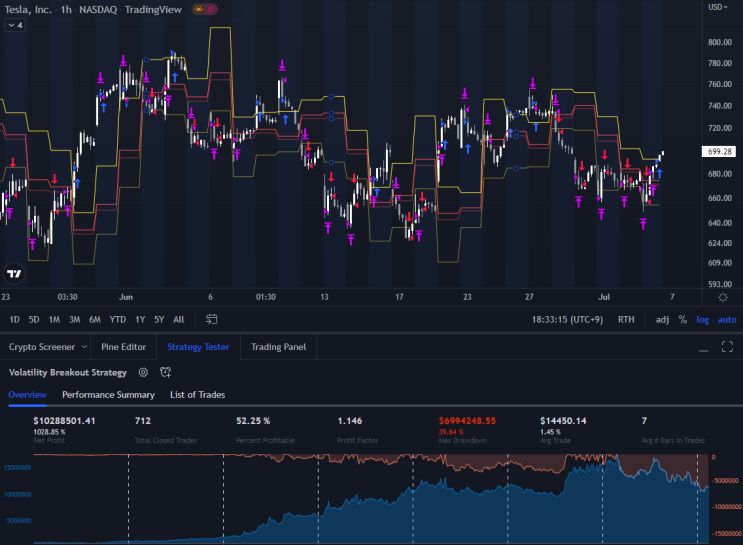Screen dimensions: 743x545
Task: Select the YTD time range
Action: click(x=118, y=319)
